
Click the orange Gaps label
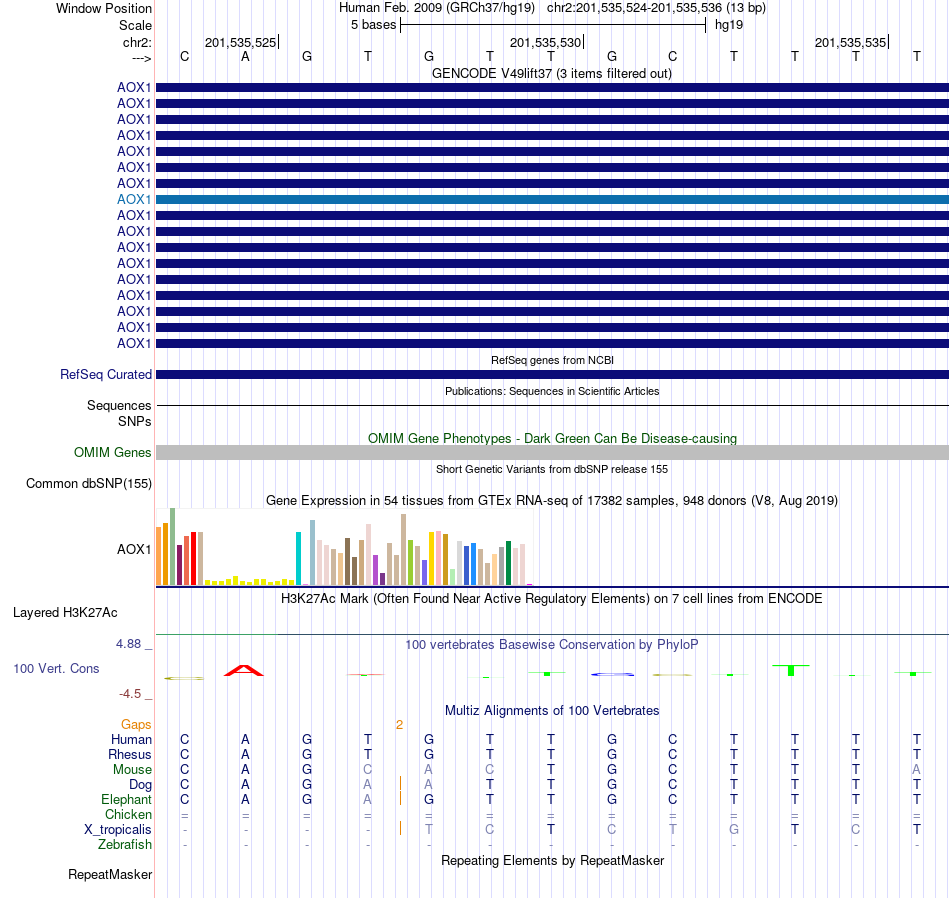[x=136, y=725]
